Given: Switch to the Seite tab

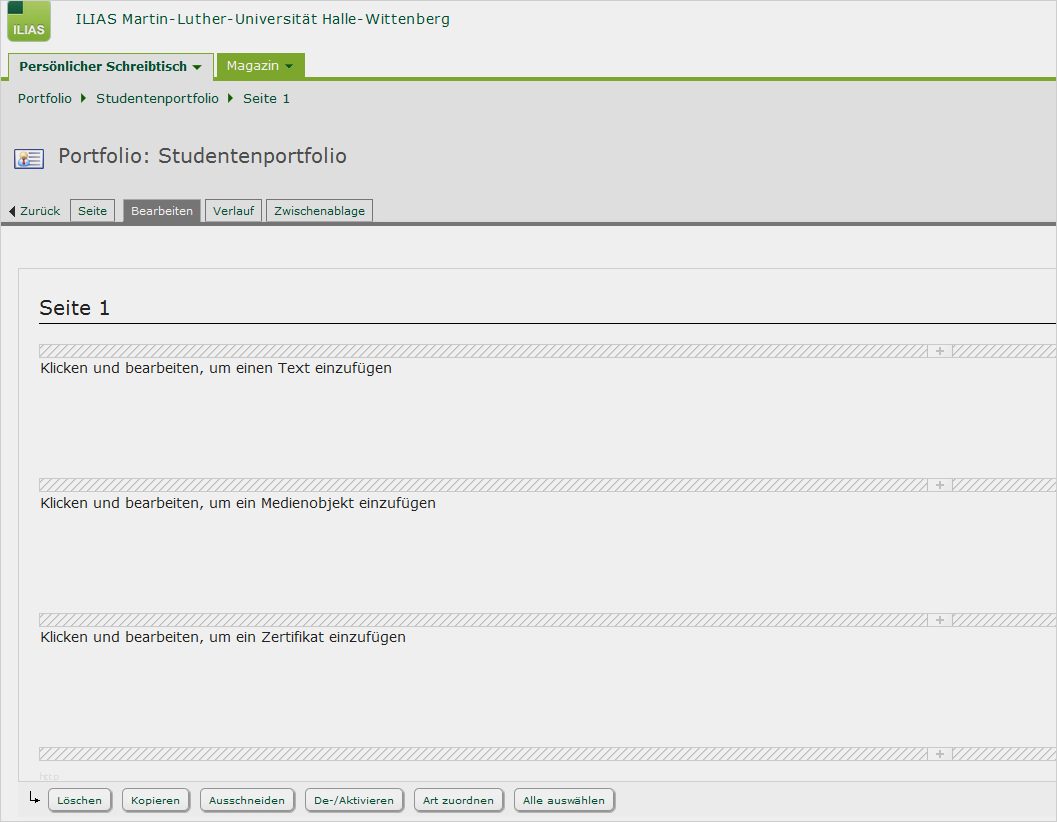Looking at the screenshot, I should point(92,211).
